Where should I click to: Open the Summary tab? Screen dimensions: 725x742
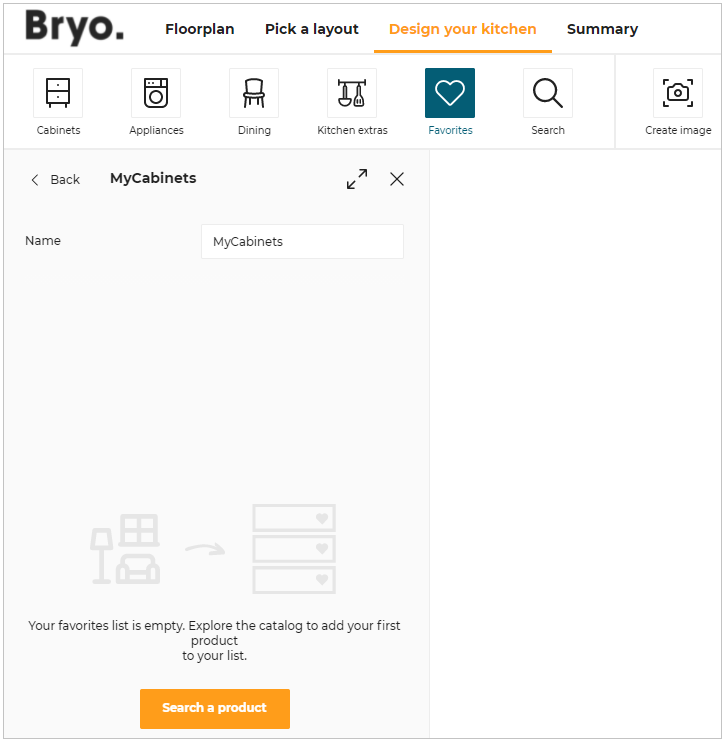coord(602,29)
